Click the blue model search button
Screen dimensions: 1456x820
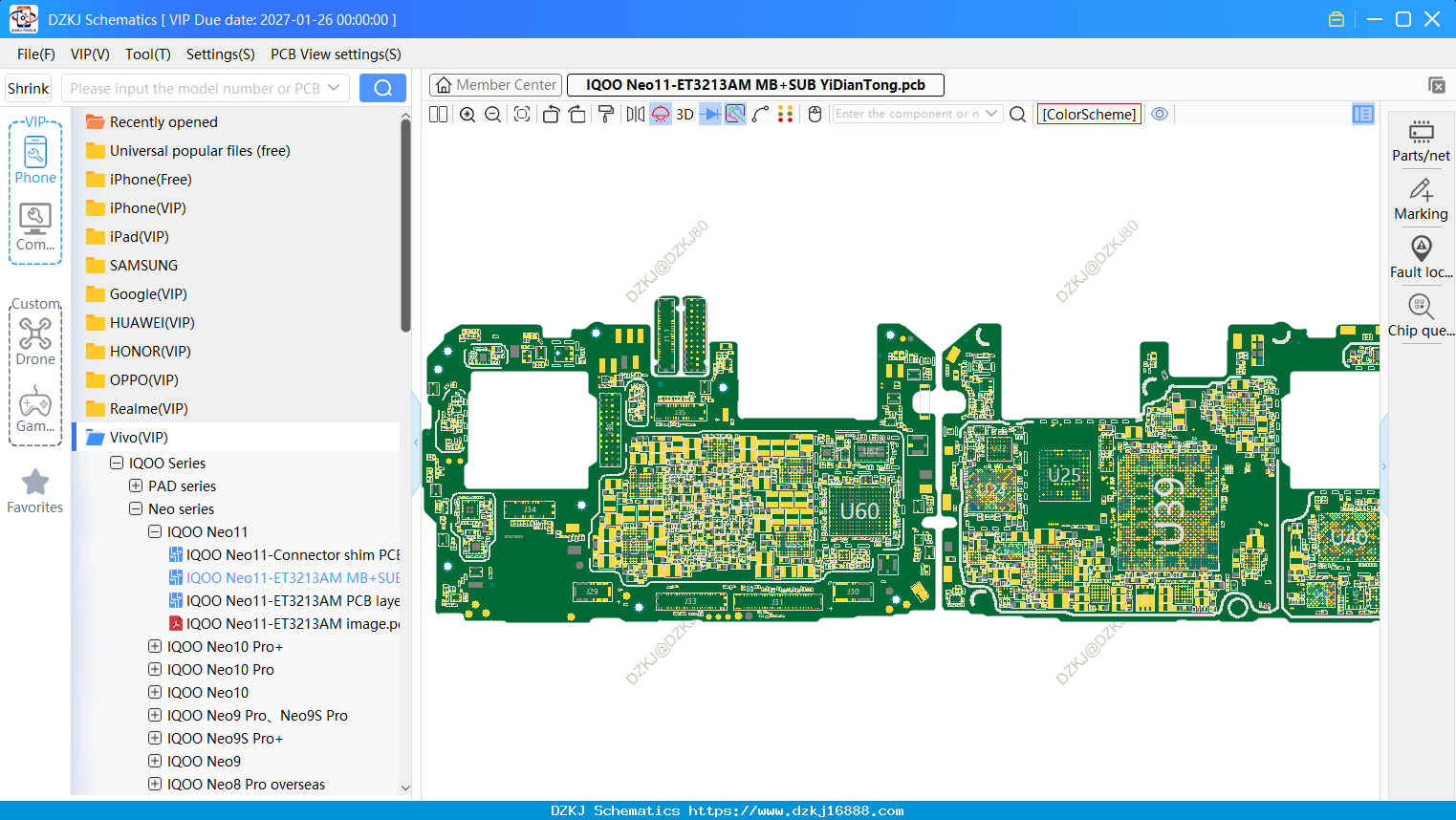pyautogui.click(x=382, y=88)
